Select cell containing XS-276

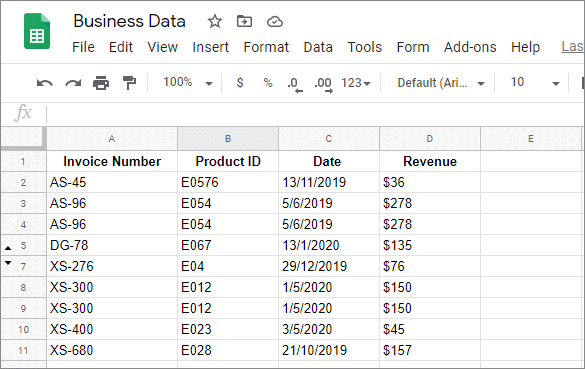pyautogui.click(x=112, y=266)
